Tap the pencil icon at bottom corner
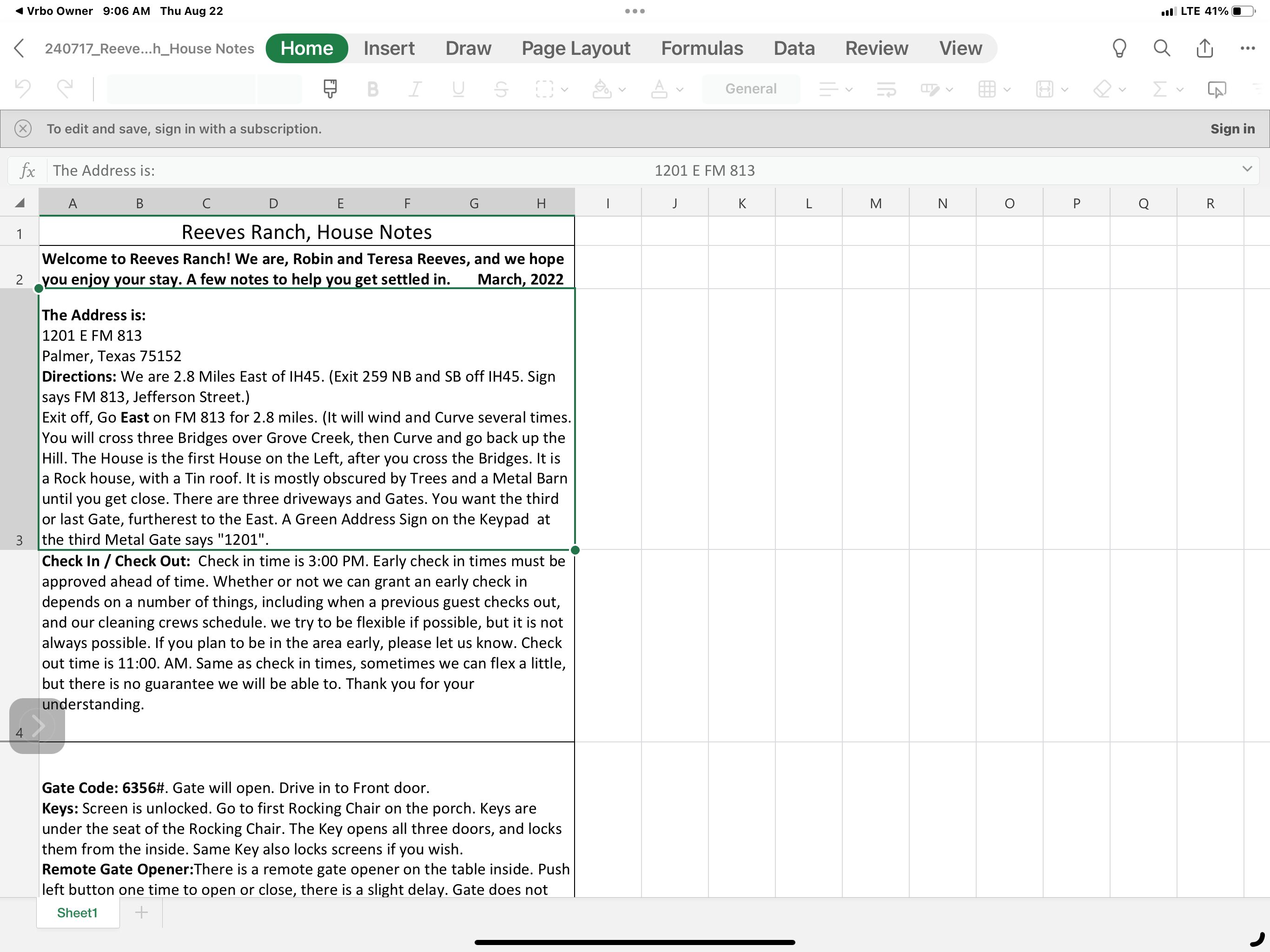1270x952 pixels. pyautogui.click(x=1257, y=939)
